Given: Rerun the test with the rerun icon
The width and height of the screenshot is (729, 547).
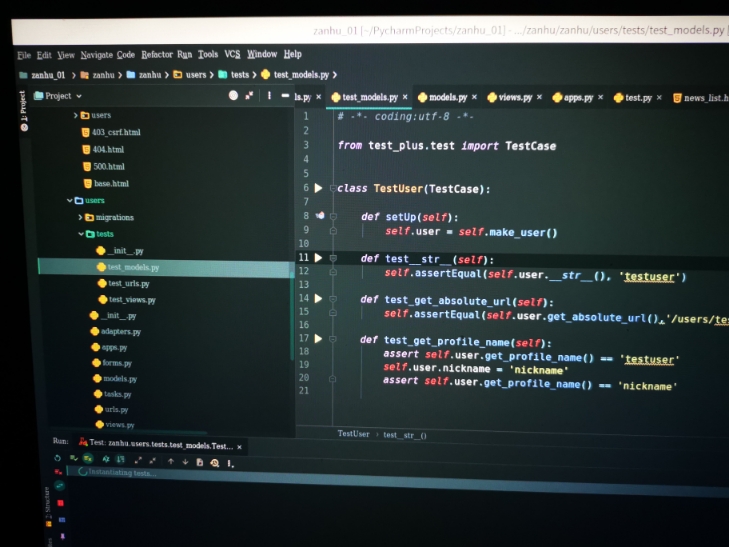Looking at the screenshot, I should (x=57, y=458).
